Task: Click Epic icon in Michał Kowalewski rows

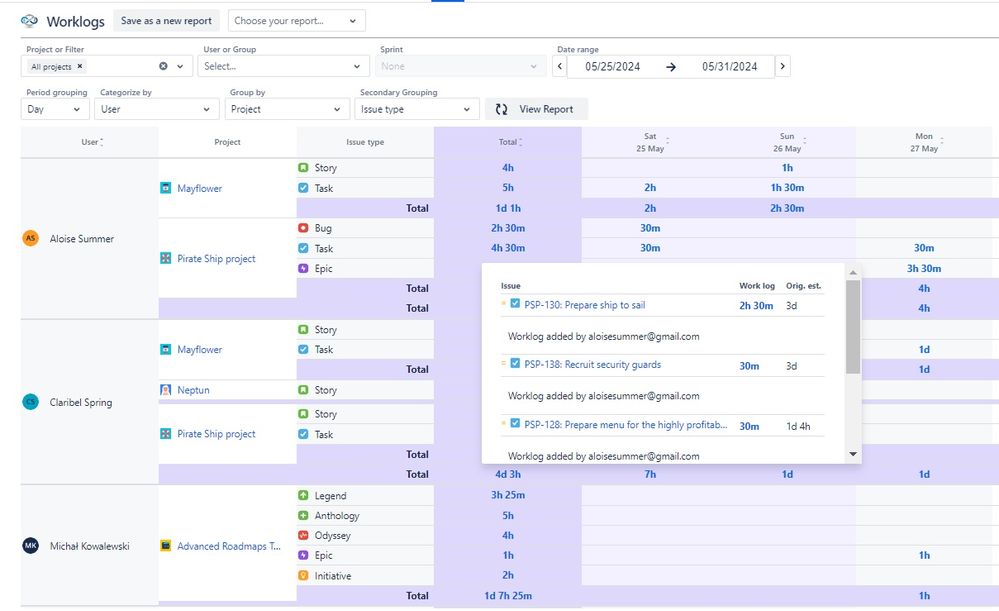Action: [x=303, y=555]
